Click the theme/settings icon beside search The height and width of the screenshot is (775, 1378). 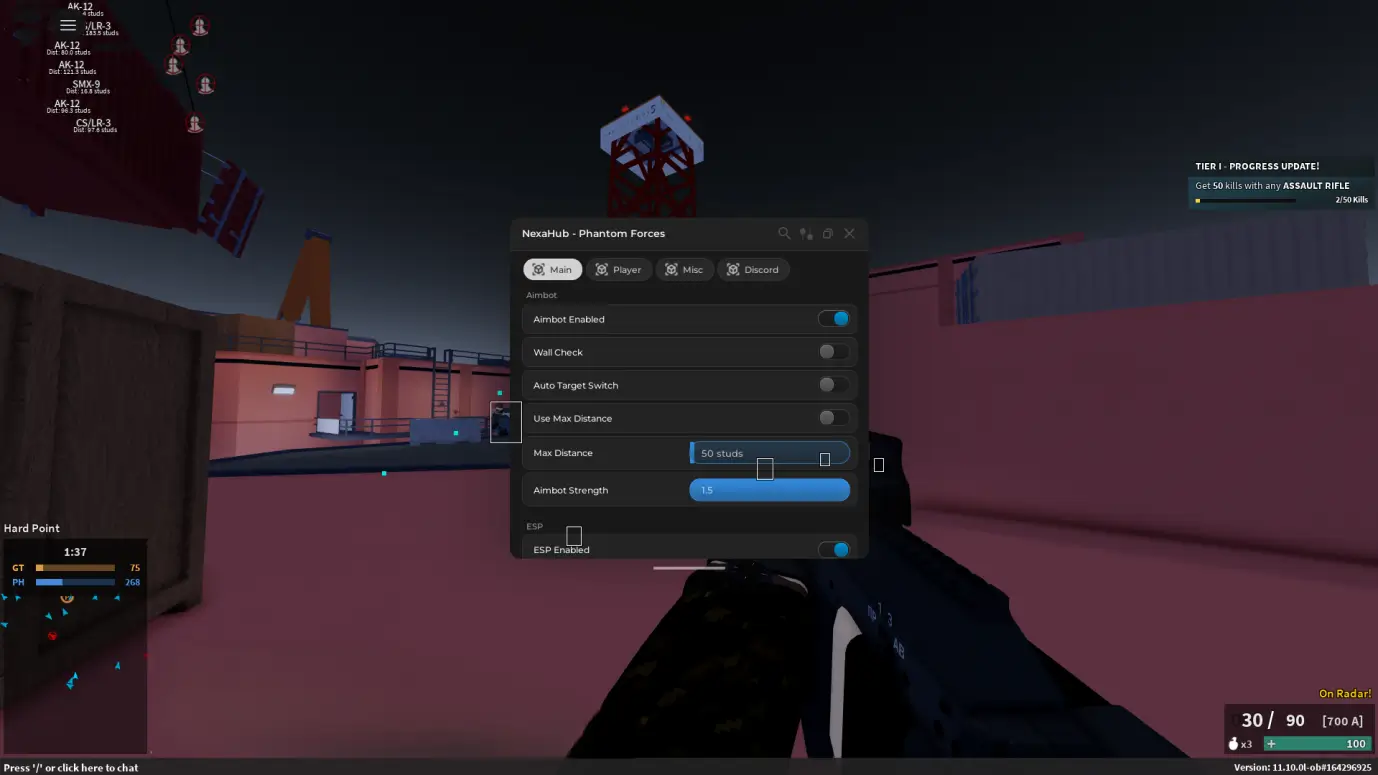(x=806, y=233)
